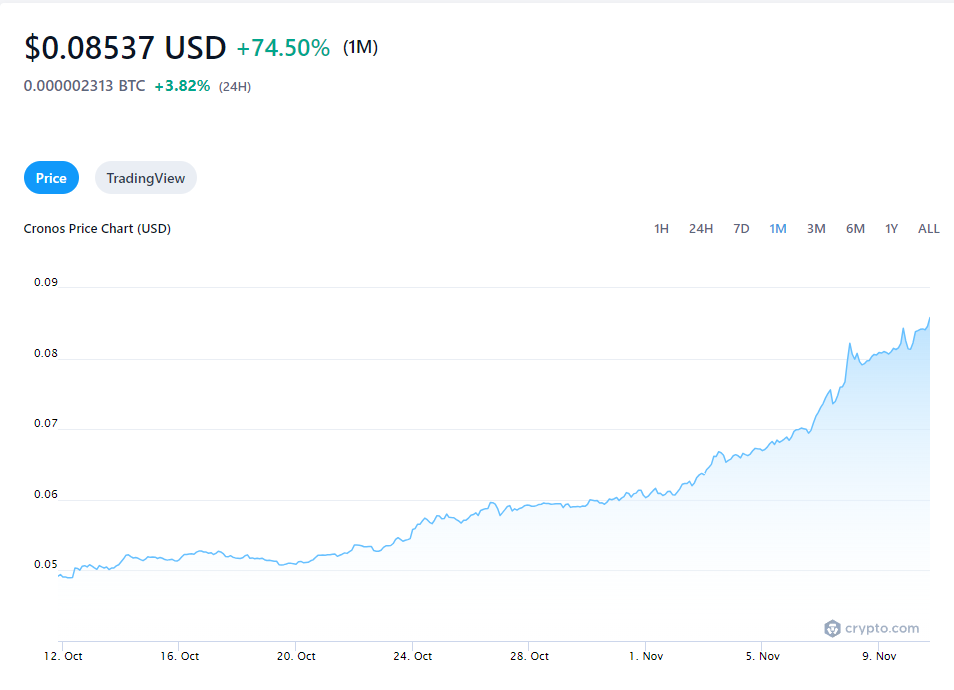Click the 20. Oct date label
Screen dimensions: 954x690
tap(296, 656)
